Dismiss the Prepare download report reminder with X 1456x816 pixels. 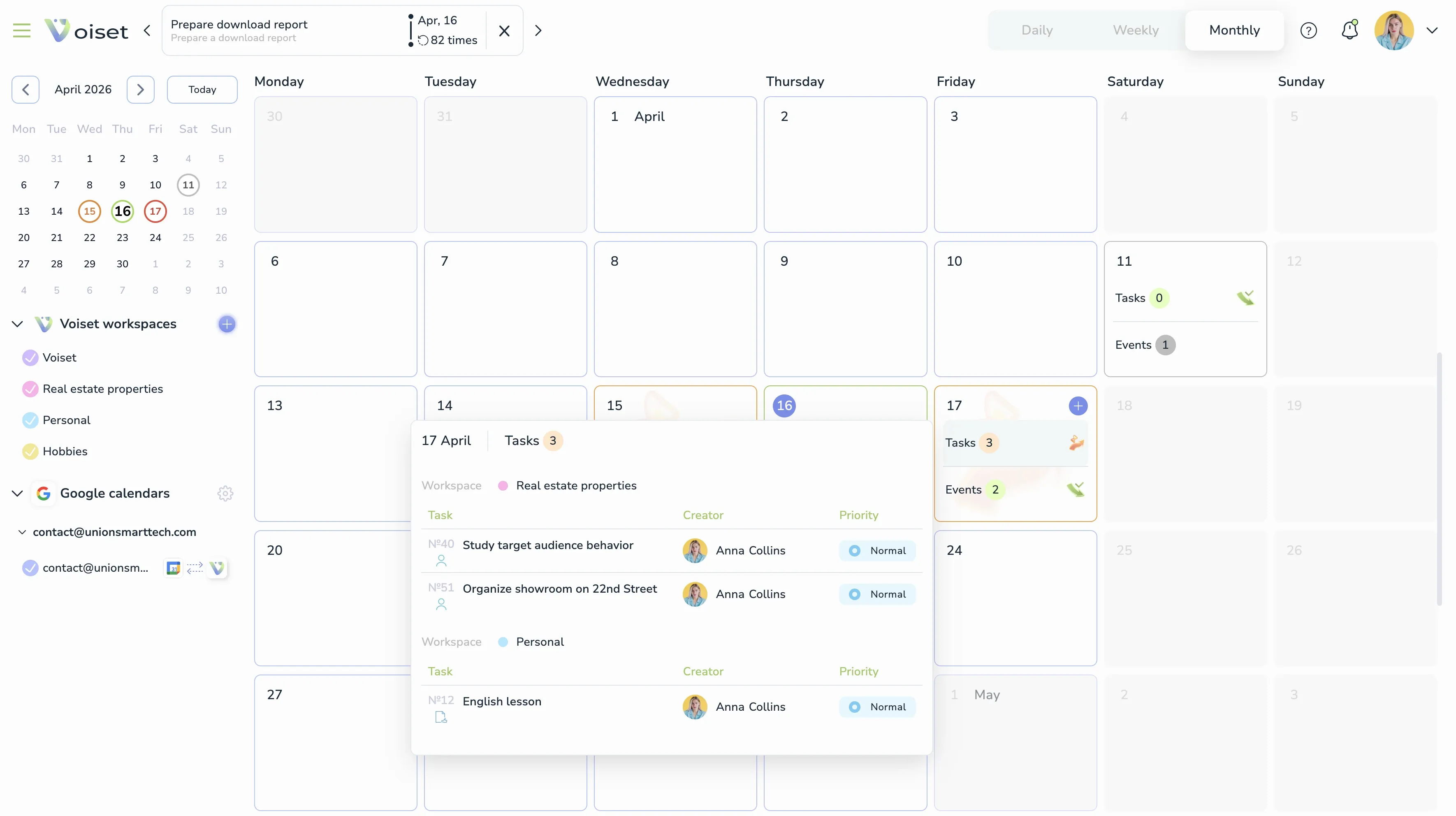[504, 30]
